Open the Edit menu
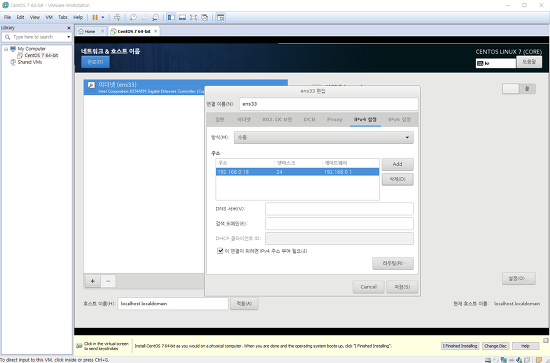The width and height of the screenshot is (550, 363). (x=20, y=17)
